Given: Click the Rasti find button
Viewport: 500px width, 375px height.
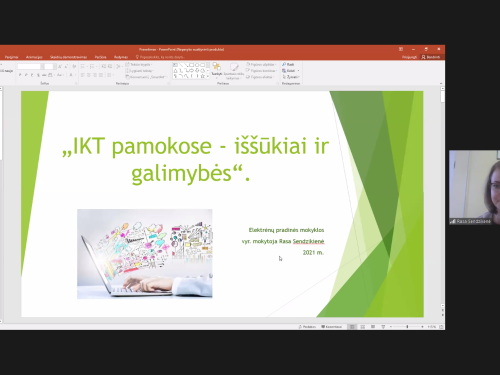Looking at the screenshot, I should 288,64.
